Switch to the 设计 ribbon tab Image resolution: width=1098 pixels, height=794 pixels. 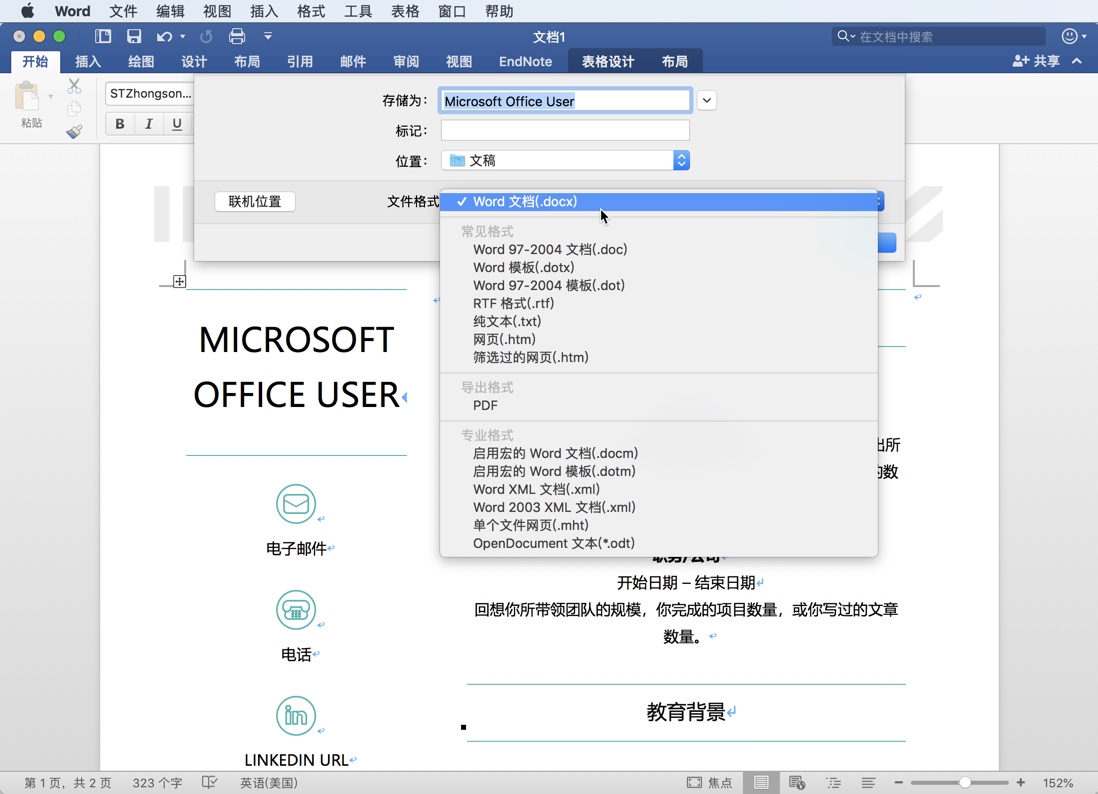point(194,62)
